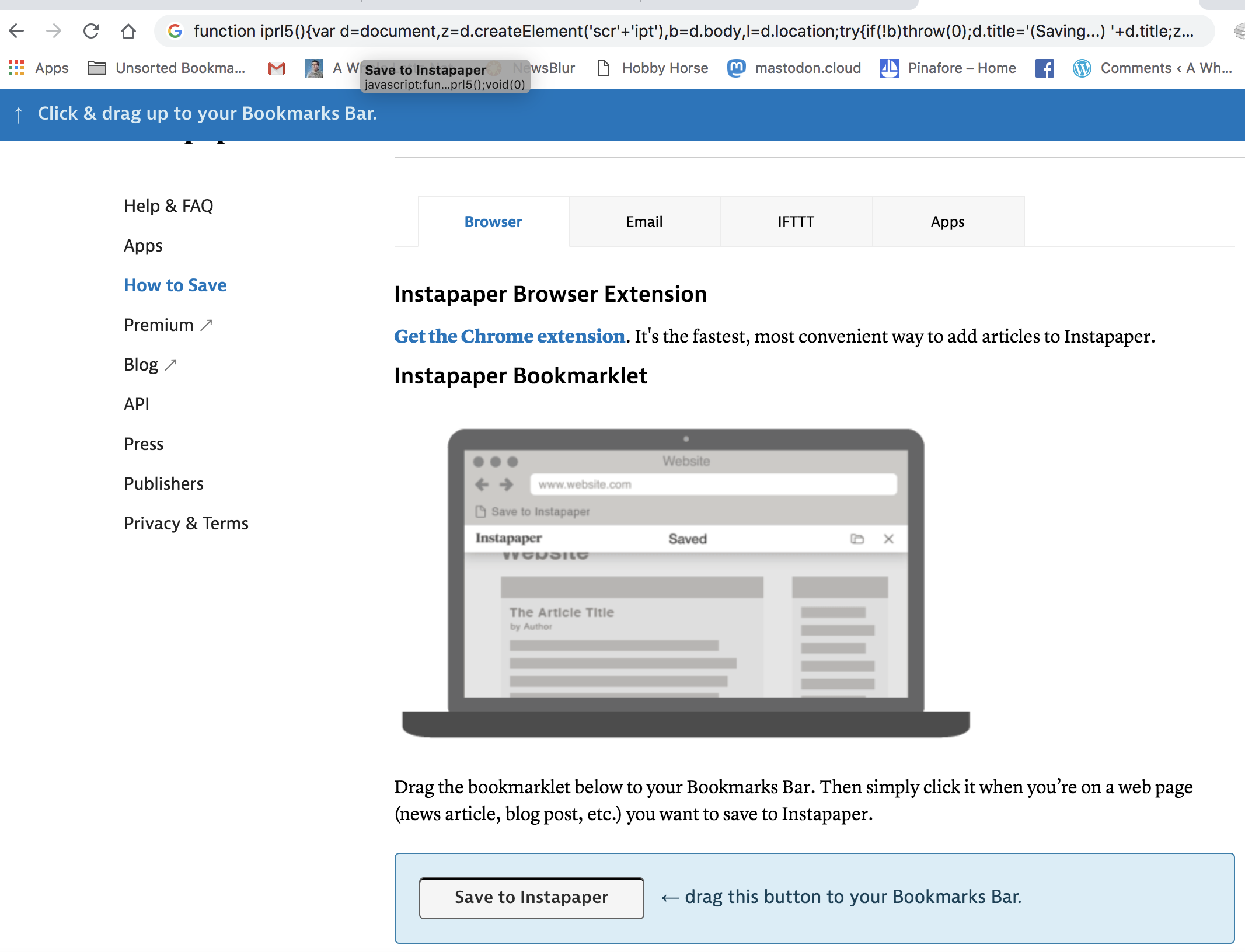1245x952 pixels.
Task: Open the Pinafore – Home bookmark
Action: click(961, 68)
